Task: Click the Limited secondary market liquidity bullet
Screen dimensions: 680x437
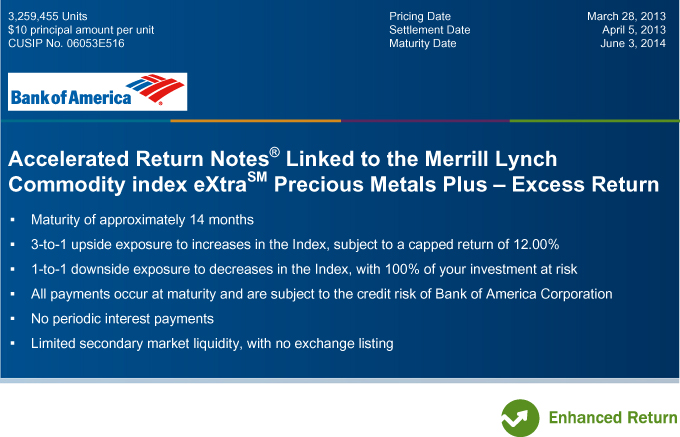Action: (x=212, y=343)
